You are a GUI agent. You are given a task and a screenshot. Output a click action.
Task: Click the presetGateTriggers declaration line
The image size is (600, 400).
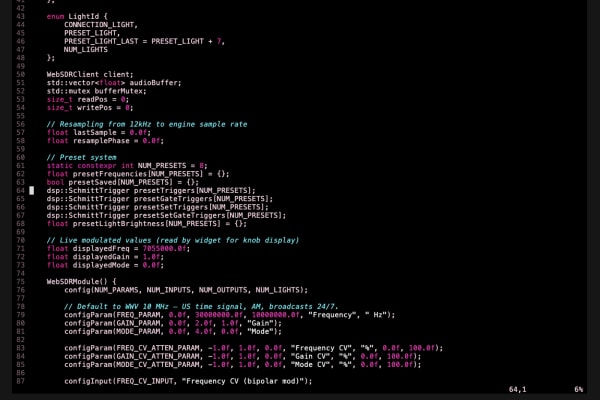[160, 199]
